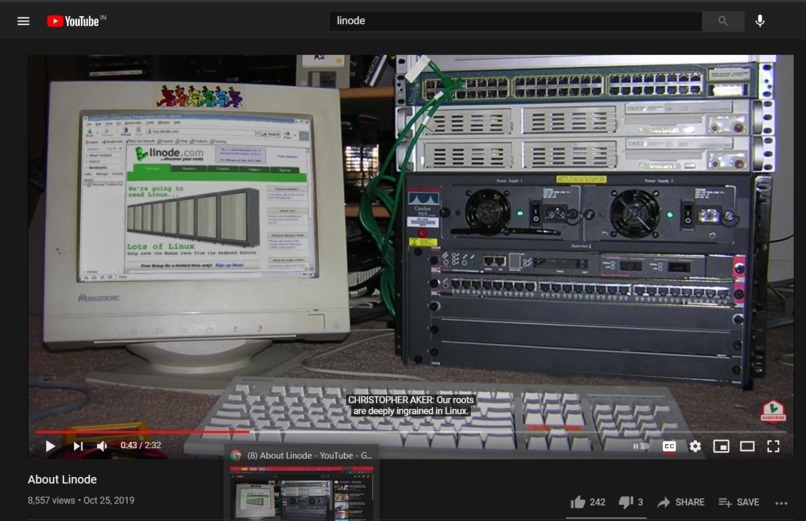
Task: Click the 'About Linode' video title
Action: coord(62,479)
